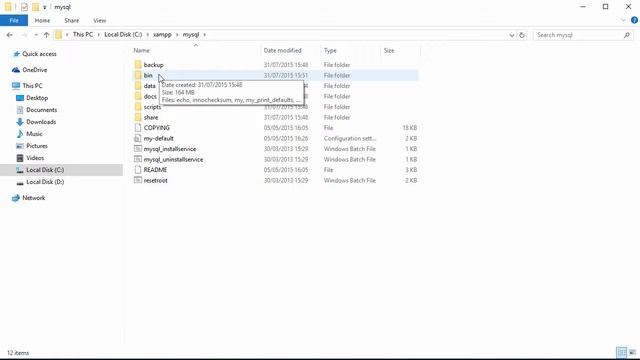Select mysql in the address breadcrumb
This screenshot has height=360, width=640.
[x=191, y=35]
